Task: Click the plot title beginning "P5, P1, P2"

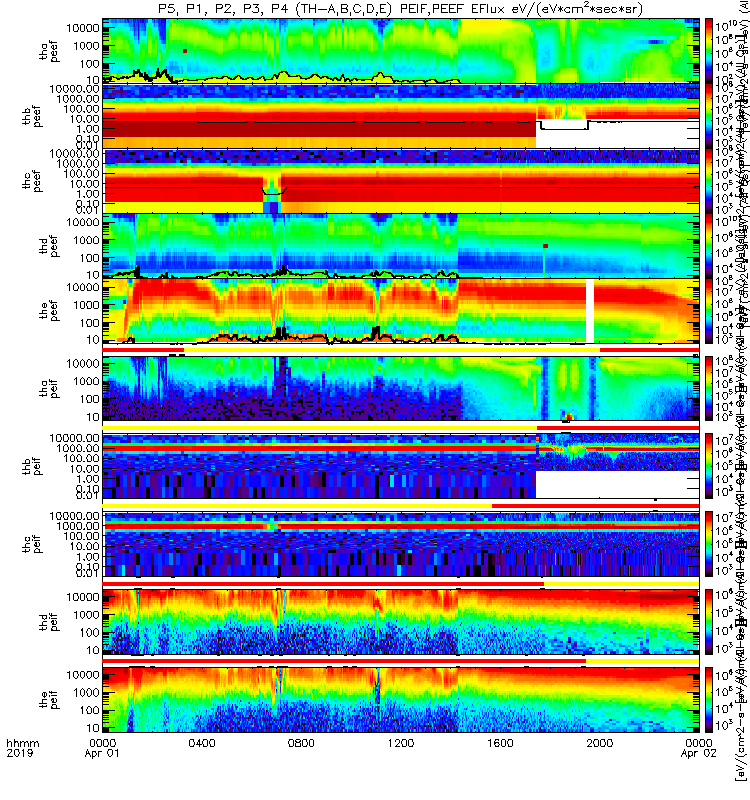Action: 400,9
